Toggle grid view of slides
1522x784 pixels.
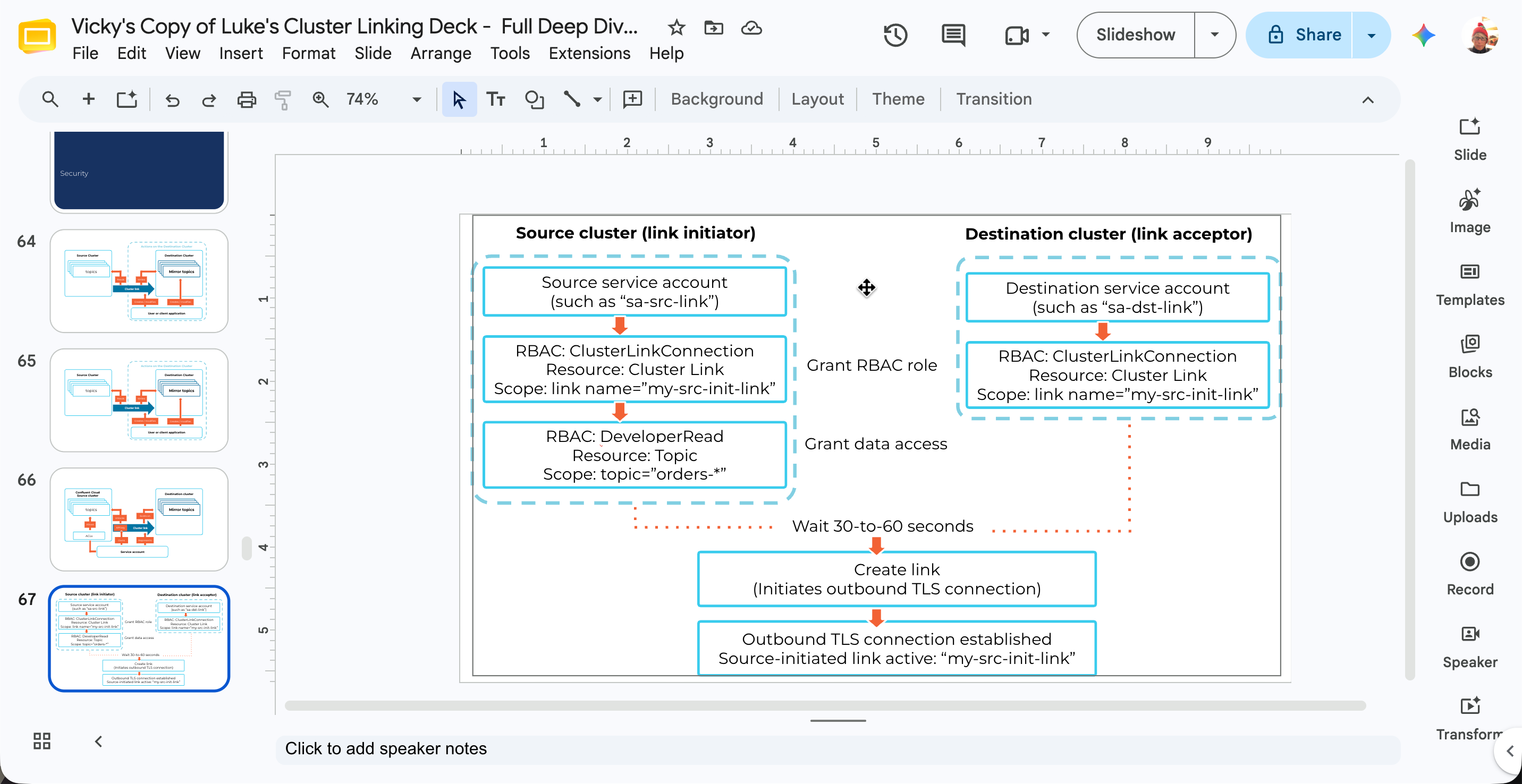click(x=42, y=741)
